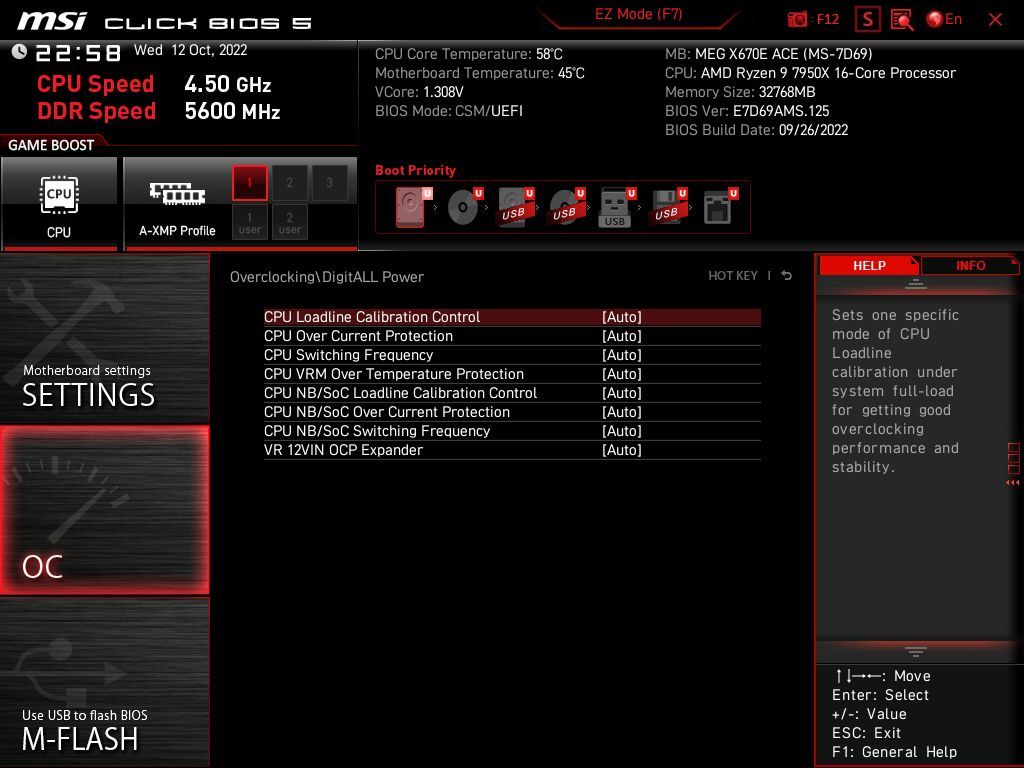Click the Boot Priority heading
The width and height of the screenshot is (1024, 768).
(x=415, y=170)
